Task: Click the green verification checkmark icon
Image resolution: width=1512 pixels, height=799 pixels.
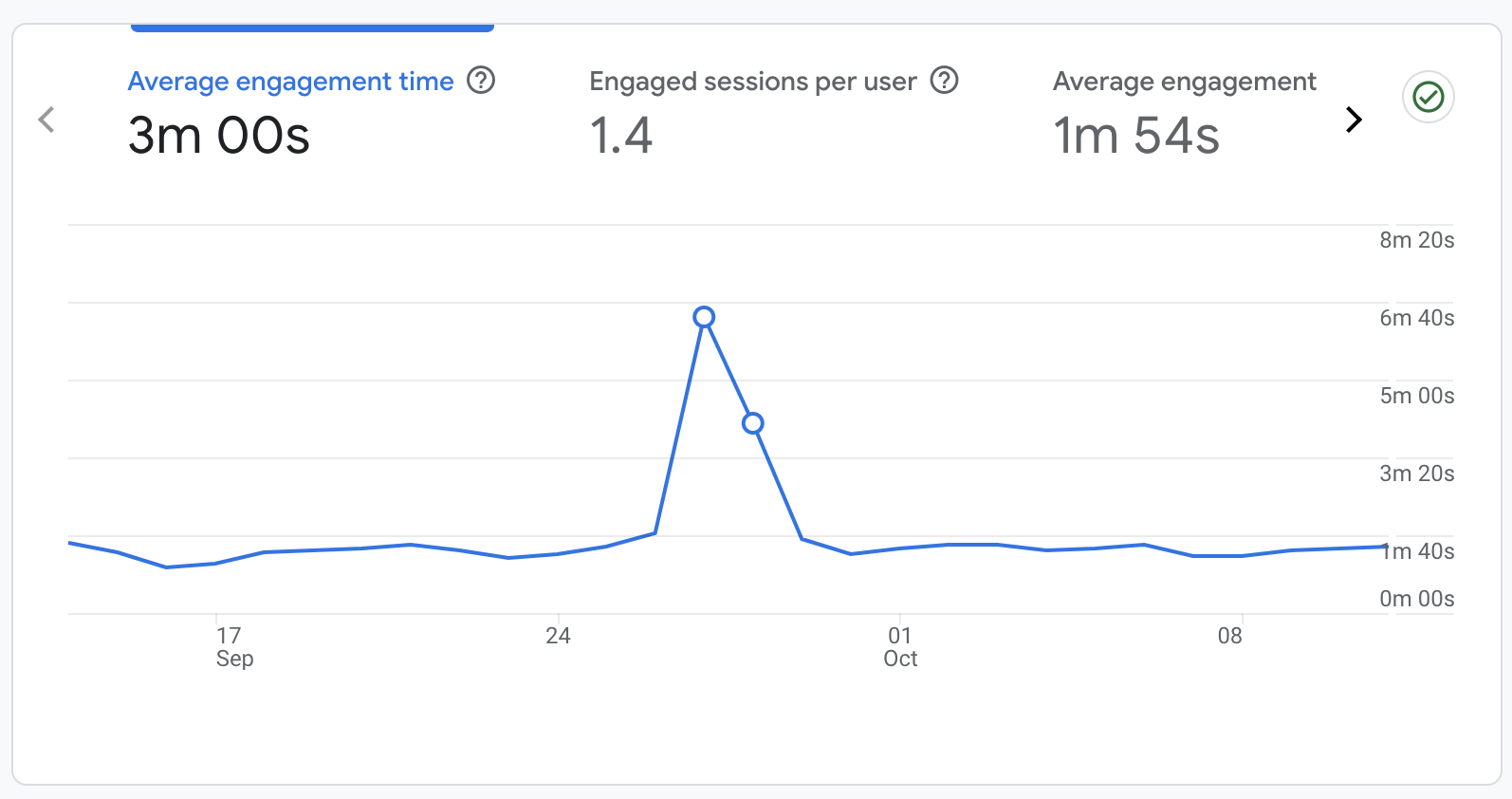Action: (1428, 96)
